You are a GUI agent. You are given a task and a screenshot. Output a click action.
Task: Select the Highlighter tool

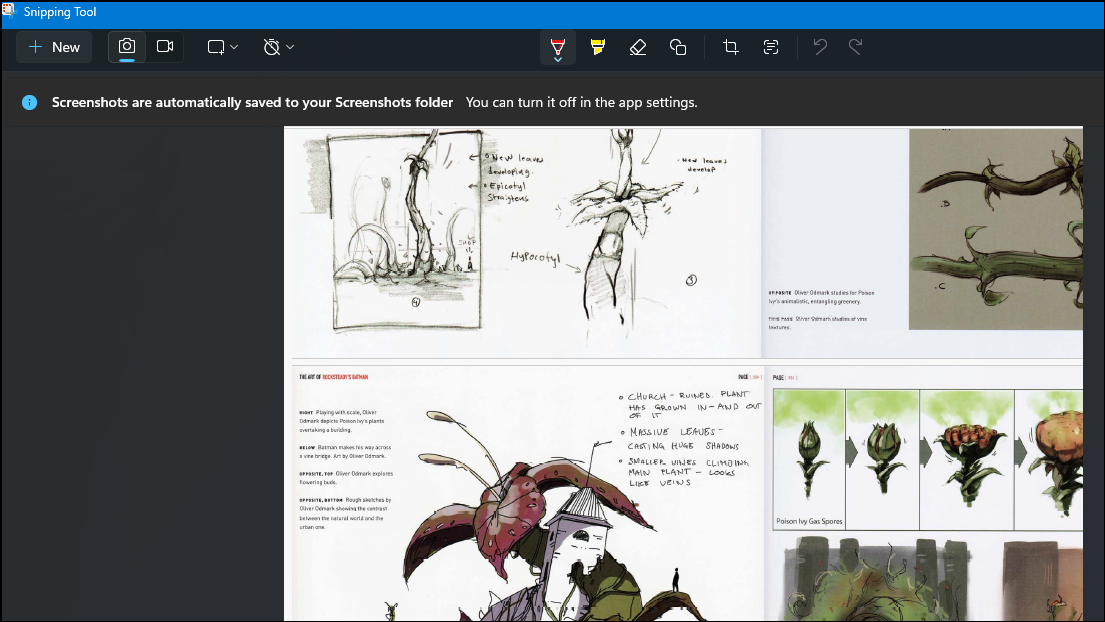pyautogui.click(x=598, y=47)
